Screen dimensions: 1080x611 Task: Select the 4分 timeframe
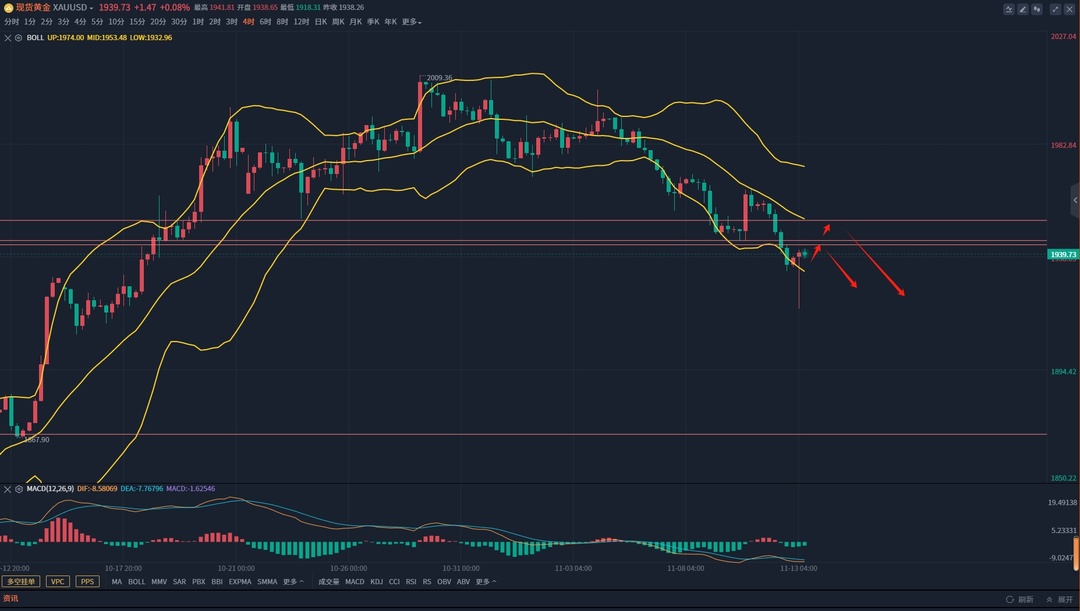point(80,22)
